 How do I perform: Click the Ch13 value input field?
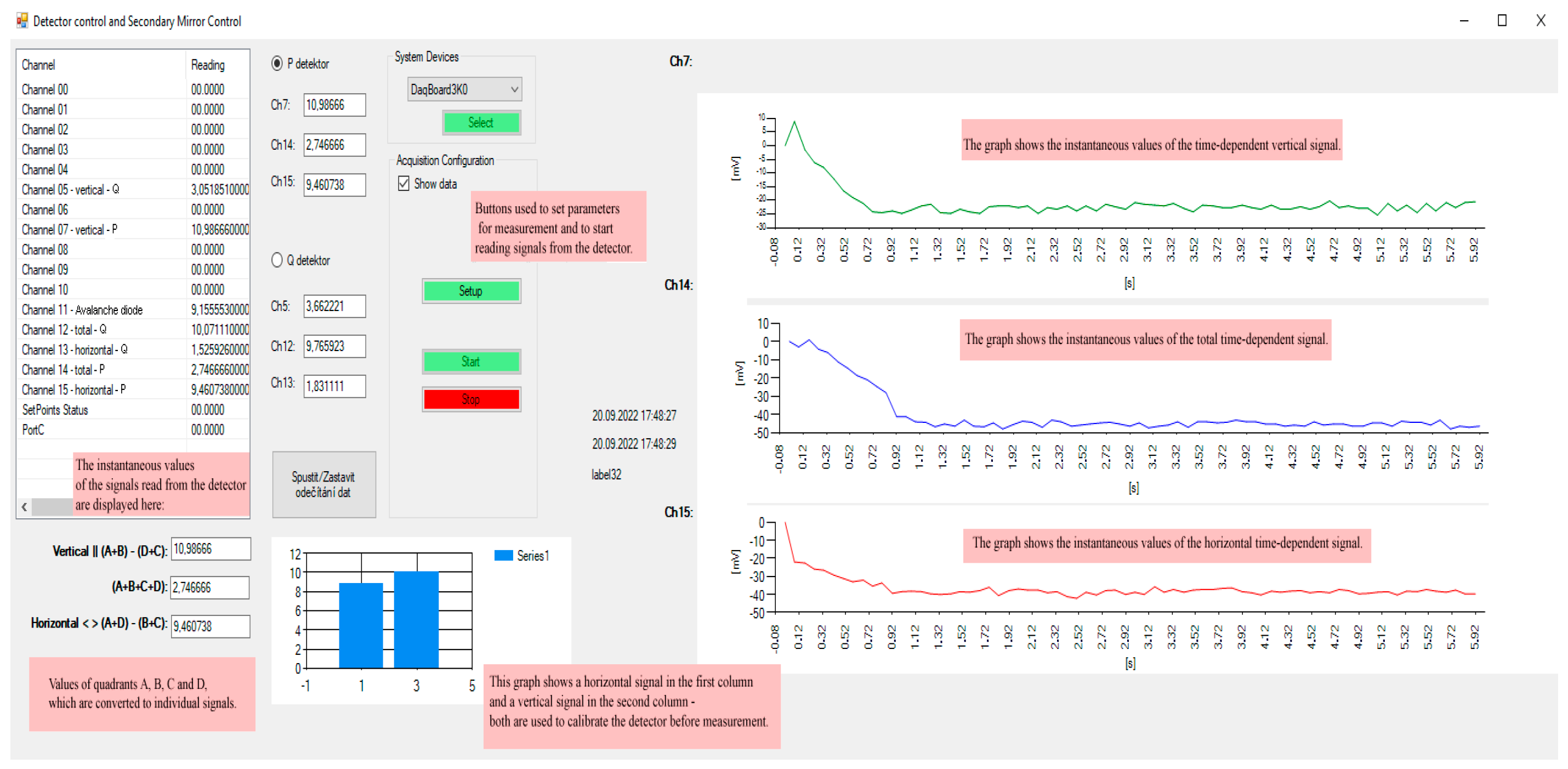coord(334,386)
